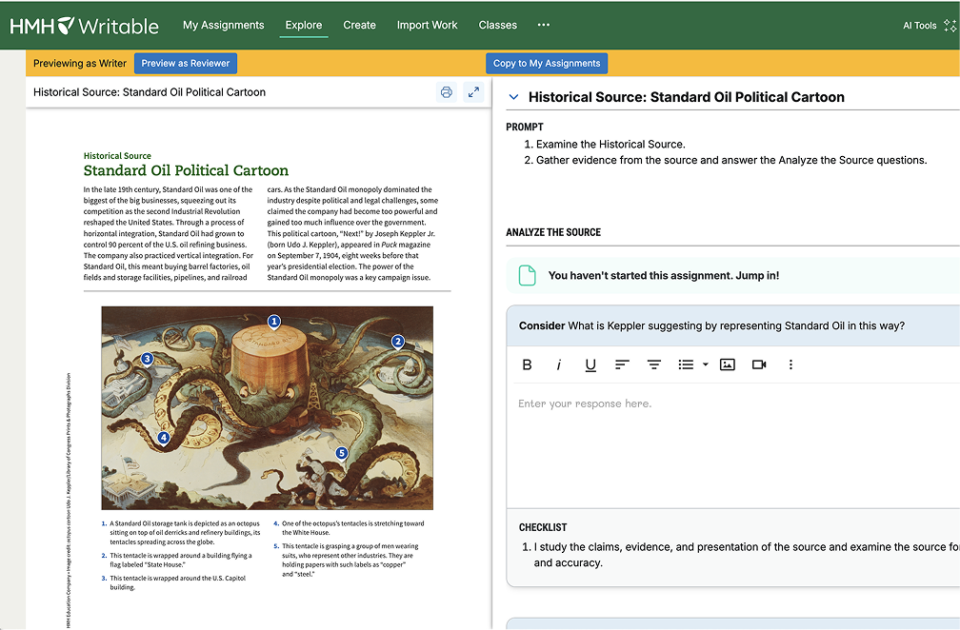Expand the source document to fullscreen

[473, 92]
